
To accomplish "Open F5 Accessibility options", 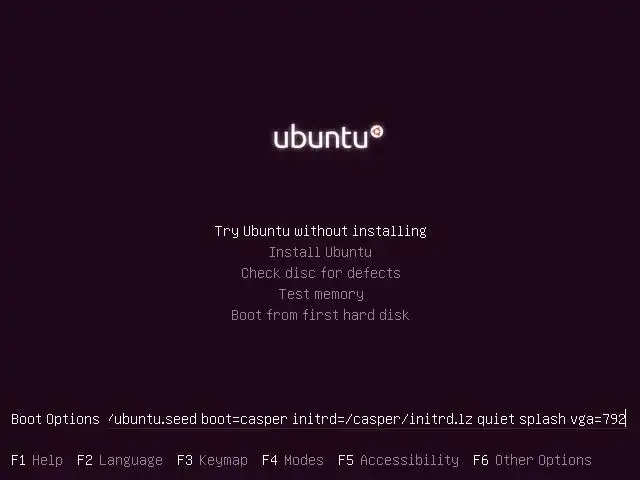I will click(x=398, y=460).
